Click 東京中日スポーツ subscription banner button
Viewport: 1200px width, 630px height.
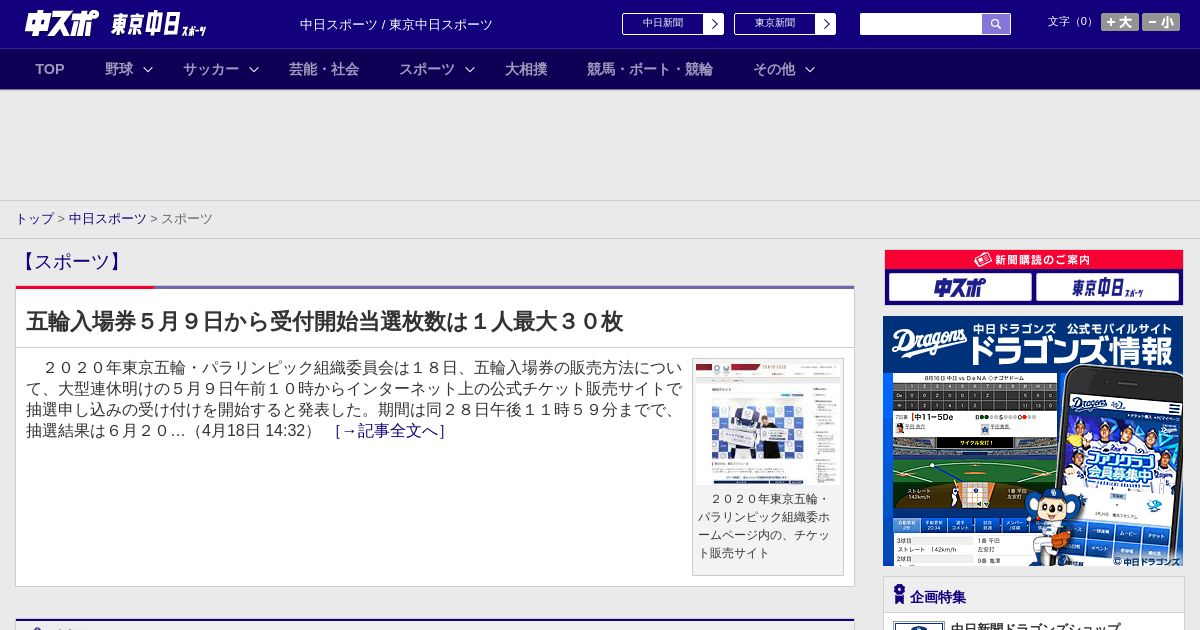coord(1108,288)
